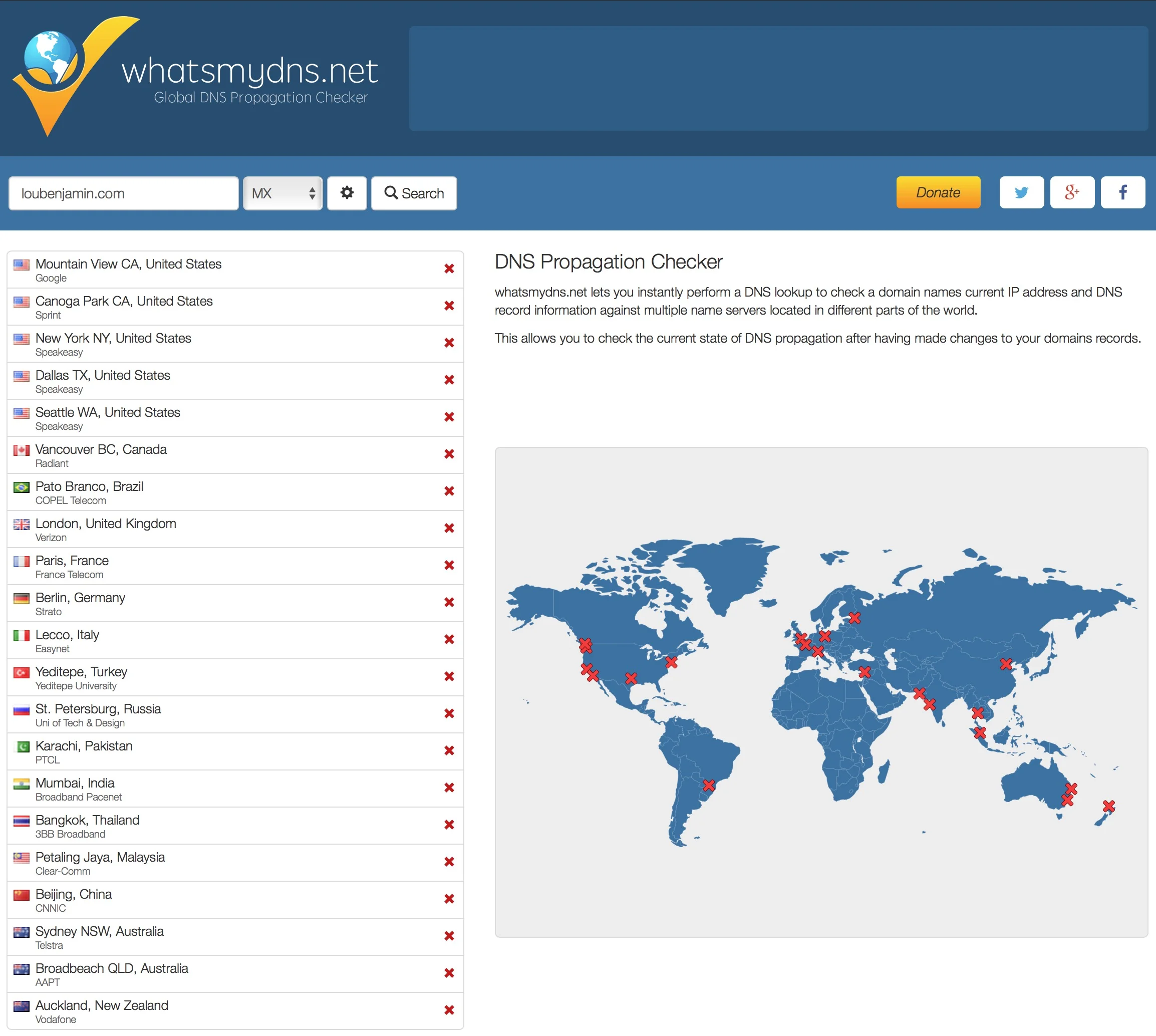Click red X status for Karachi row

coord(449,750)
